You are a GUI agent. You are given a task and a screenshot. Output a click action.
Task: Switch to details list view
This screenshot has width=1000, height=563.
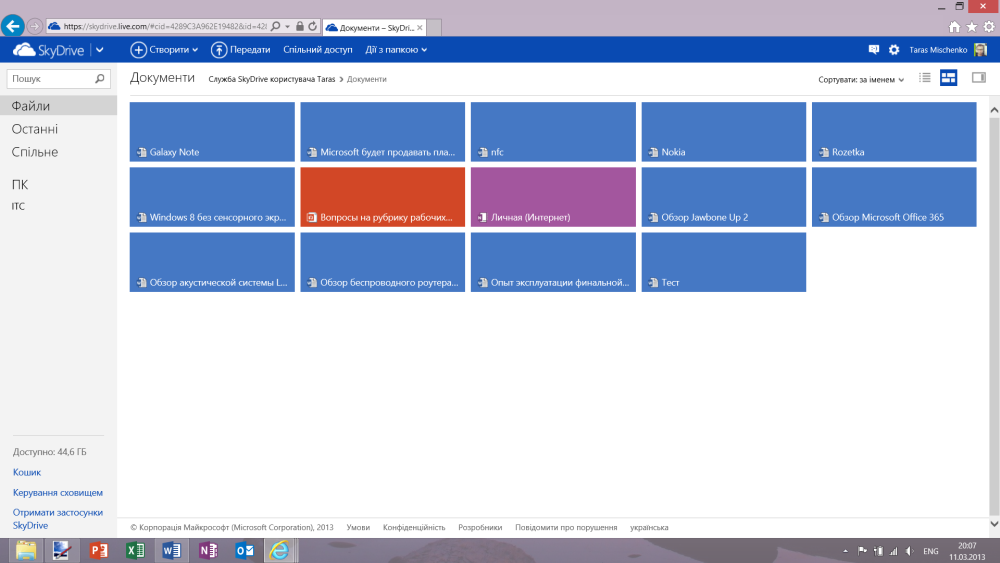pos(925,78)
